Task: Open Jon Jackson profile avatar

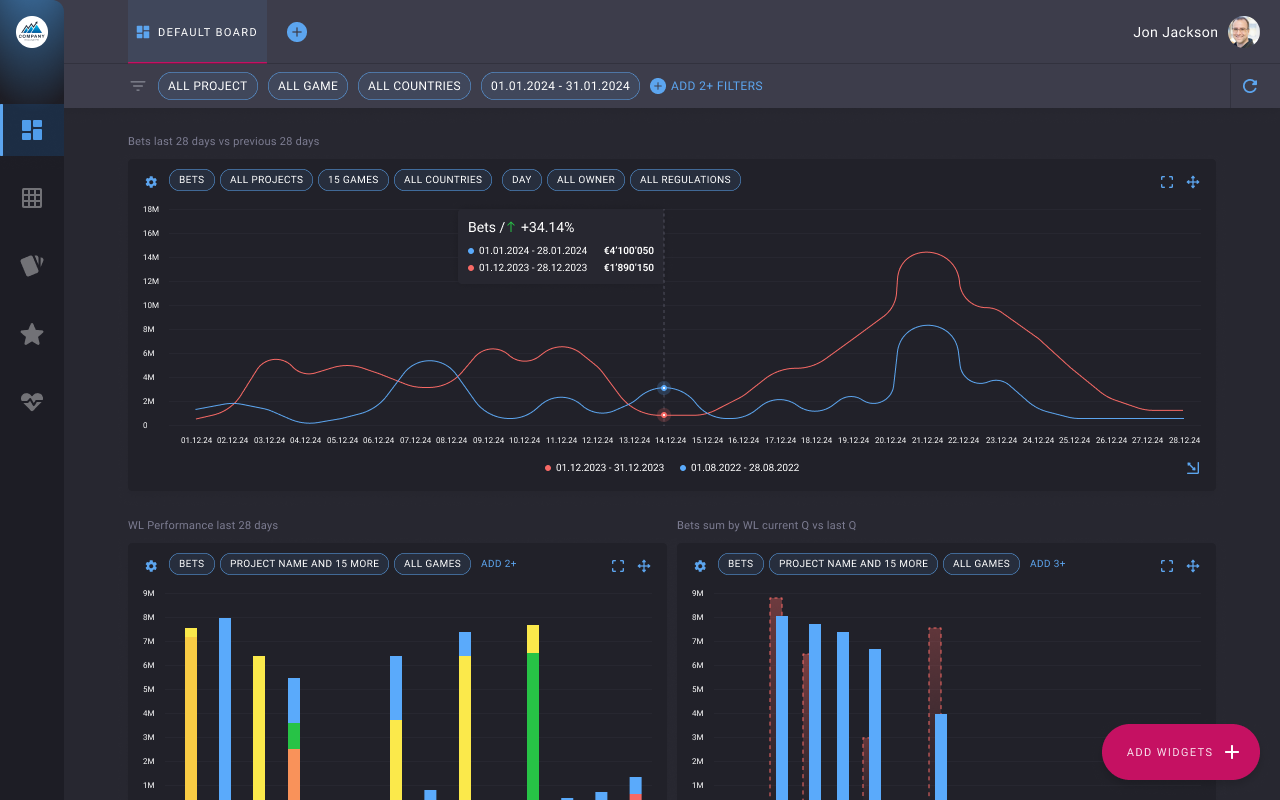Action: 1243,32
